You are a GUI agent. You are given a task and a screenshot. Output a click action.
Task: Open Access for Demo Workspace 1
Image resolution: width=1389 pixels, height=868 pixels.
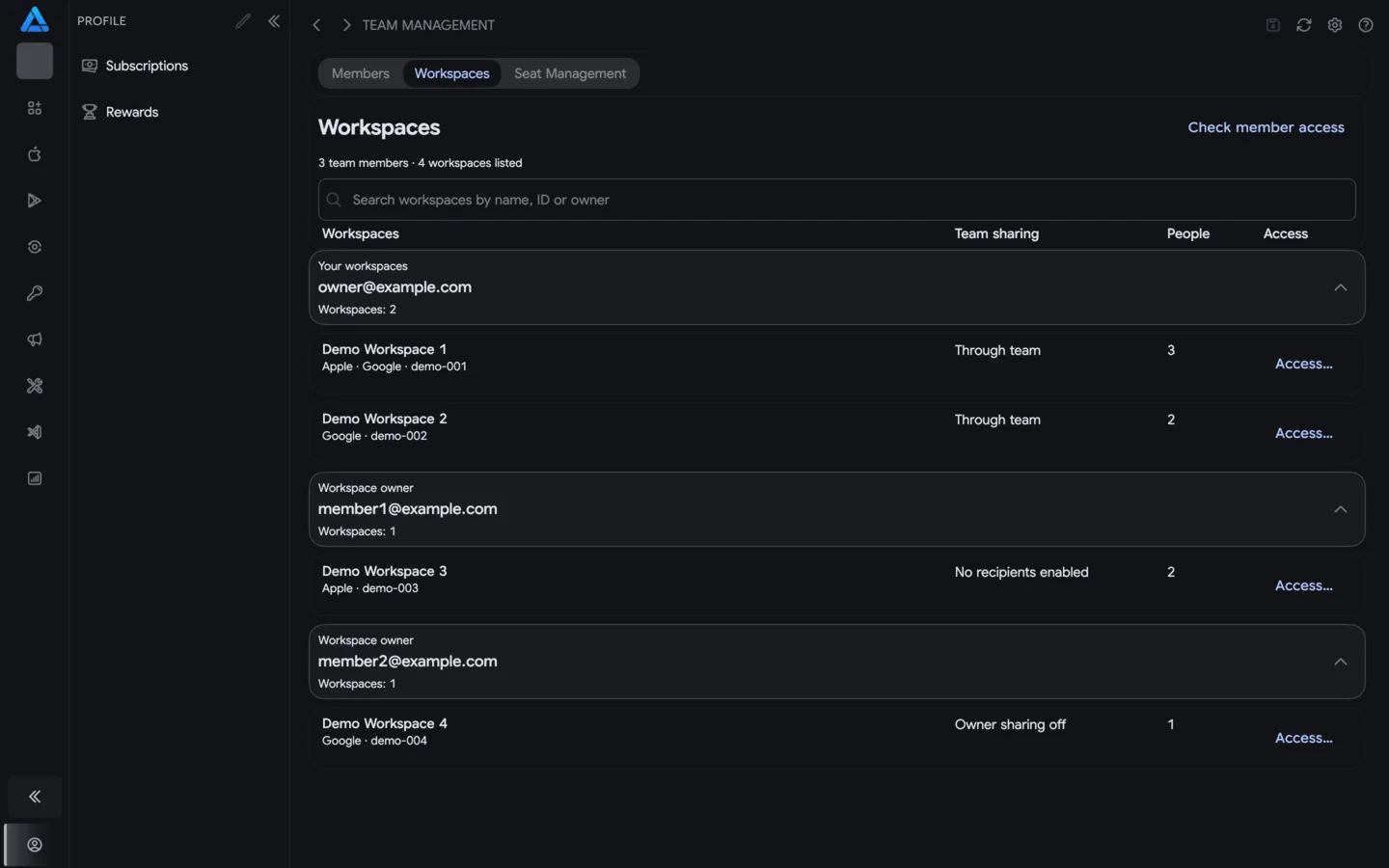[x=1304, y=364]
